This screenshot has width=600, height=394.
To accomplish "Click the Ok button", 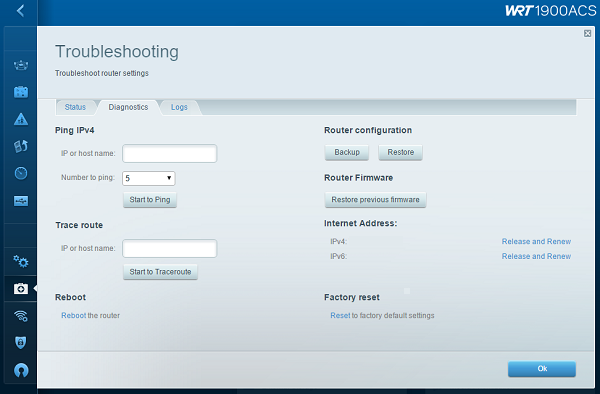I will [542, 369].
